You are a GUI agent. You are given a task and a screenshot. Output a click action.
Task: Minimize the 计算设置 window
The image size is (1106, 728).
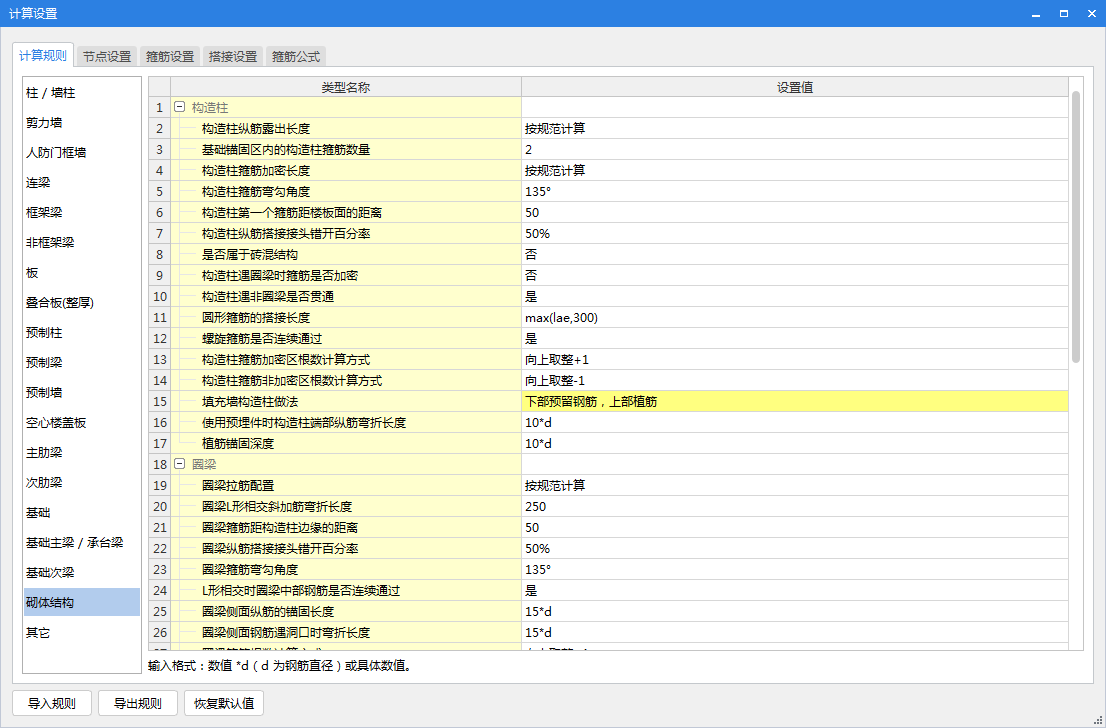[x=1036, y=13]
